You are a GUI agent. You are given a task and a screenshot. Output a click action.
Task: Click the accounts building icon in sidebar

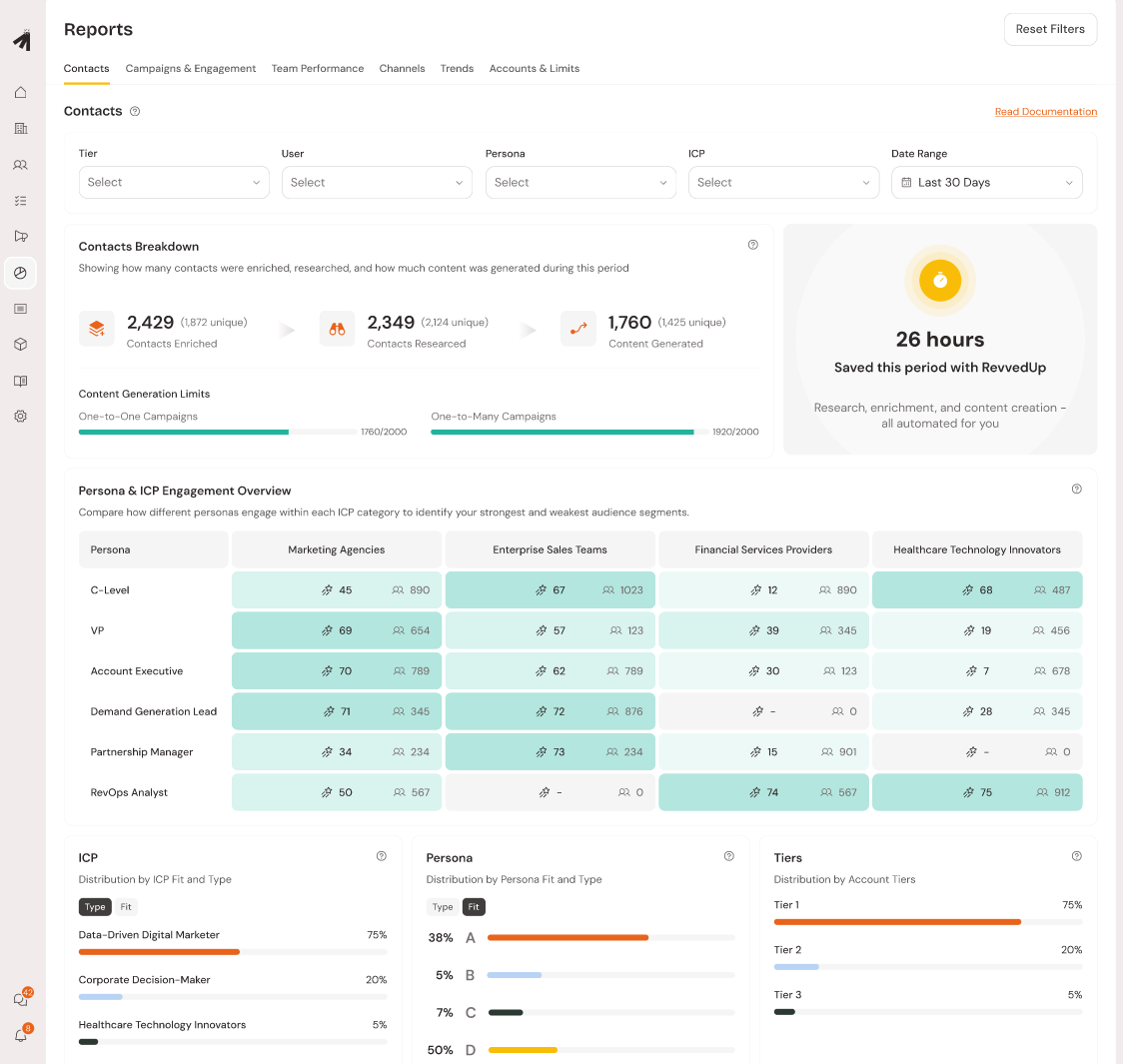click(x=20, y=129)
